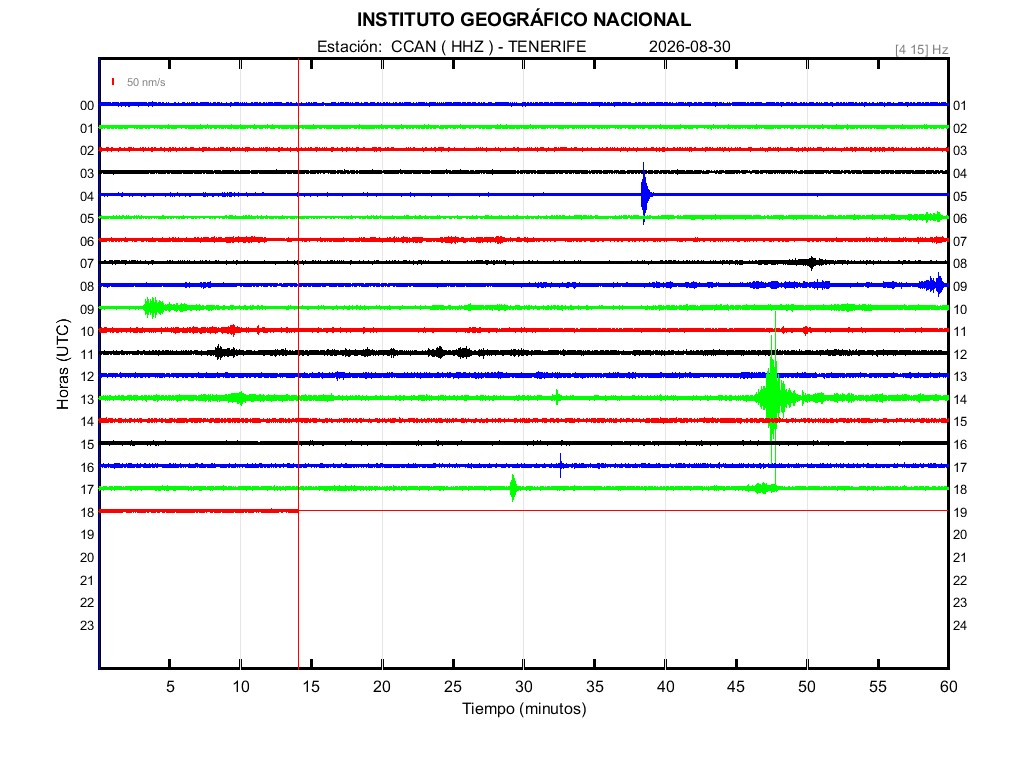Click the station label CCAN ( HHZ ) - TENERIFE

(x=488, y=47)
